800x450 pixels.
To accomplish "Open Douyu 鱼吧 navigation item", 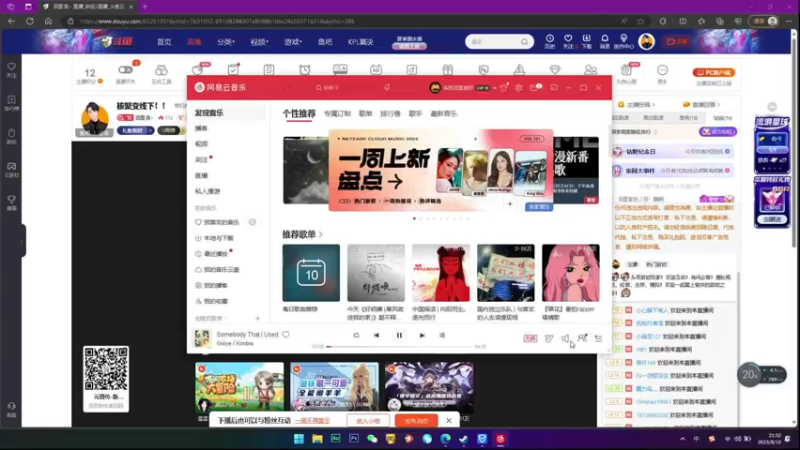I will click(325, 42).
